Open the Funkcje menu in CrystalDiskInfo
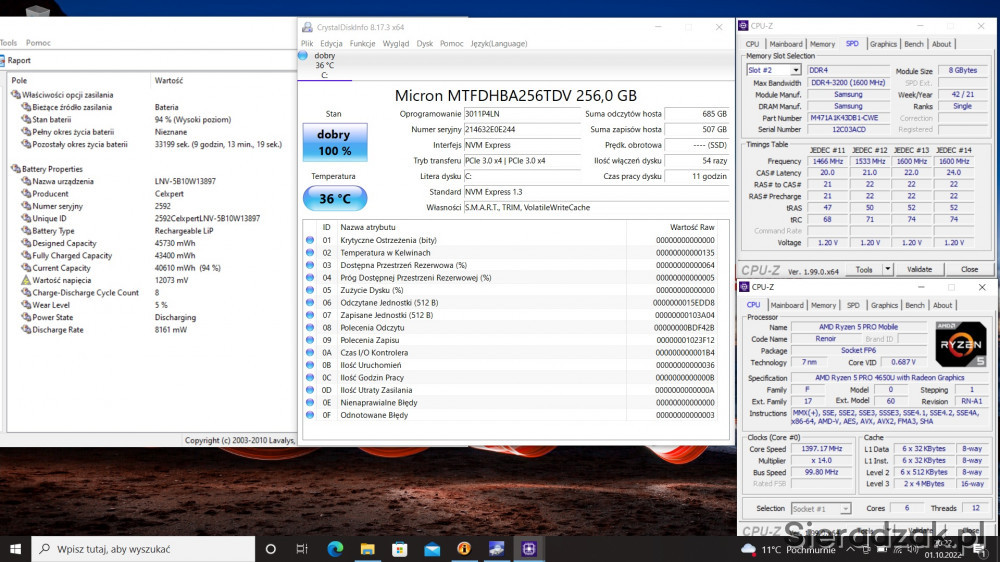Viewport: 1000px width, 562px height. tap(362, 44)
